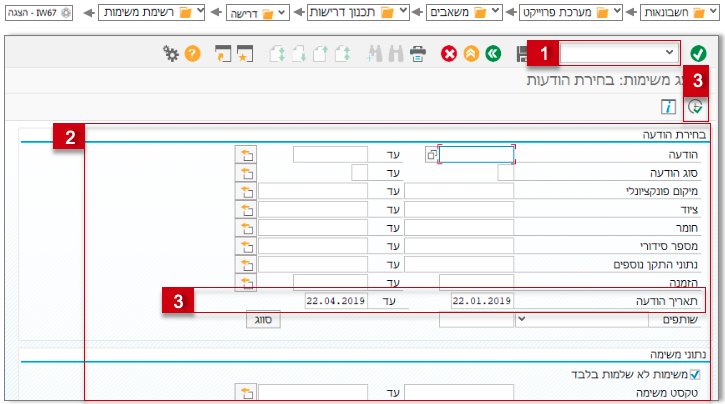Viewport: 725px width, 404px height.
Task: Click the הודעה from-value input field
Action: tap(476, 155)
